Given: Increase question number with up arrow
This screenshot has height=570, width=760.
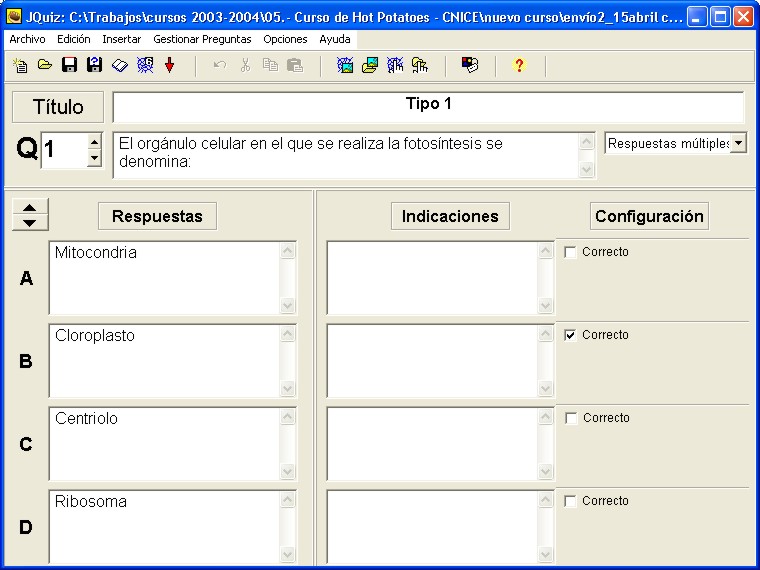Looking at the screenshot, I should tap(94, 143).
